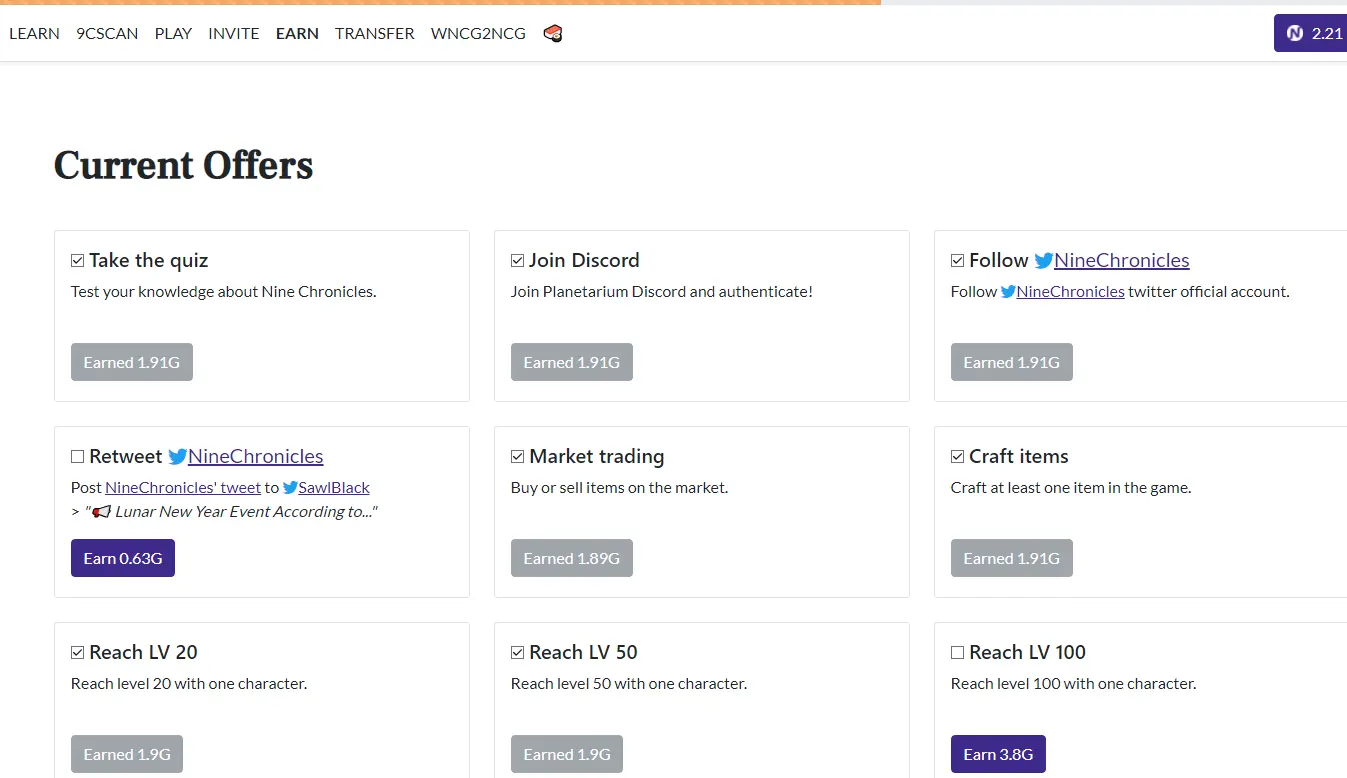The width and height of the screenshot is (1347, 778).
Task: Click the N coin icon in balance button
Action: coord(1295,33)
